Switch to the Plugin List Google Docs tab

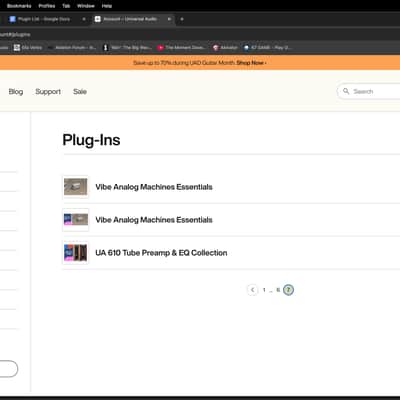coord(44,19)
